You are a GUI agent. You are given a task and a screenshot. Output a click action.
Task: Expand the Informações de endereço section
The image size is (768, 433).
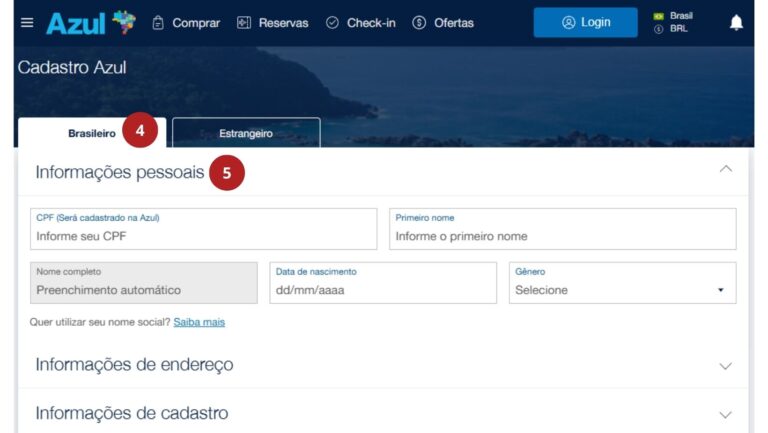(x=726, y=366)
